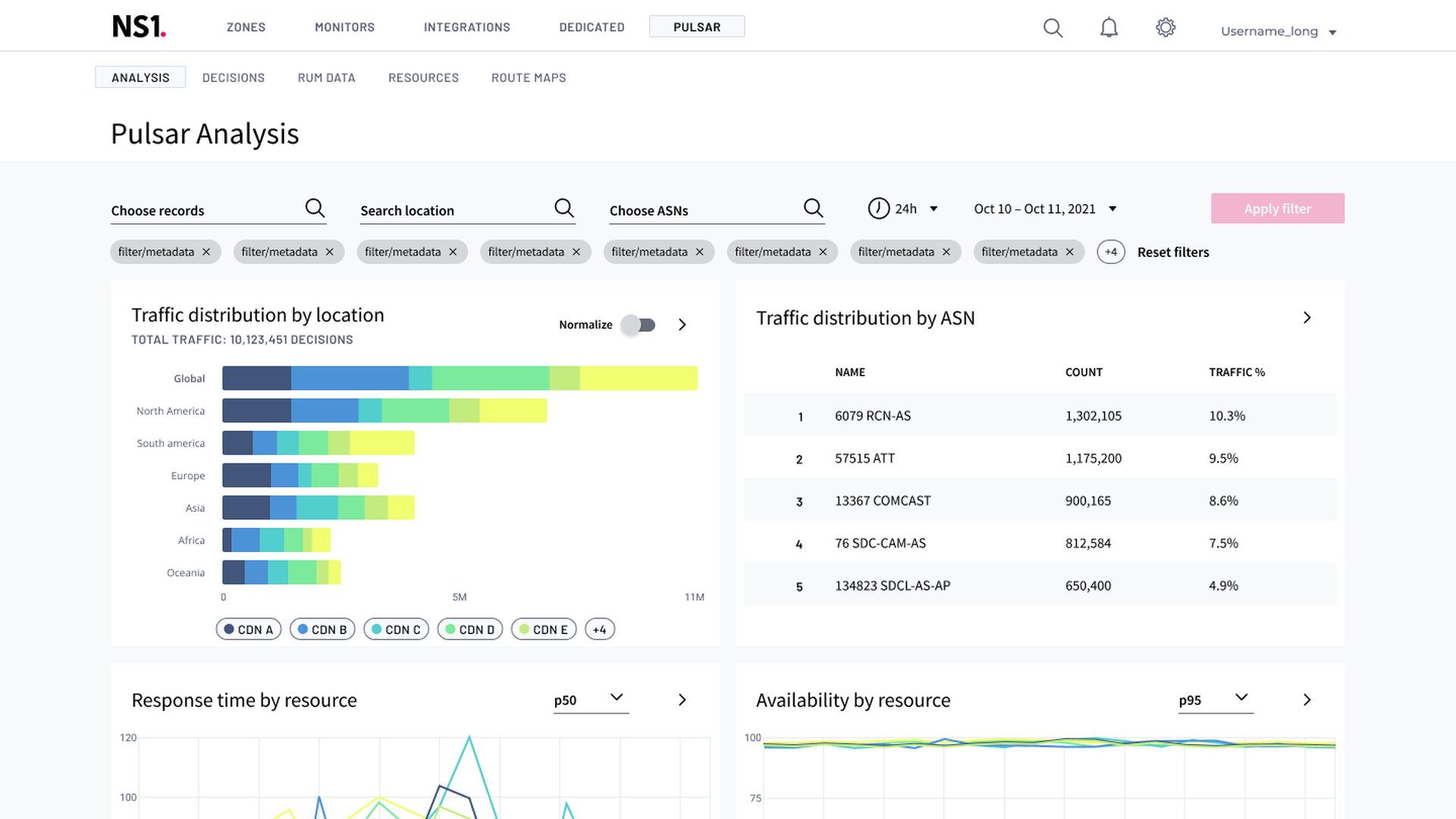Image resolution: width=1456 pixels, height=819 pixels.
Task: Click the Choose ASNs input
Action: click(x=717, y=209)
